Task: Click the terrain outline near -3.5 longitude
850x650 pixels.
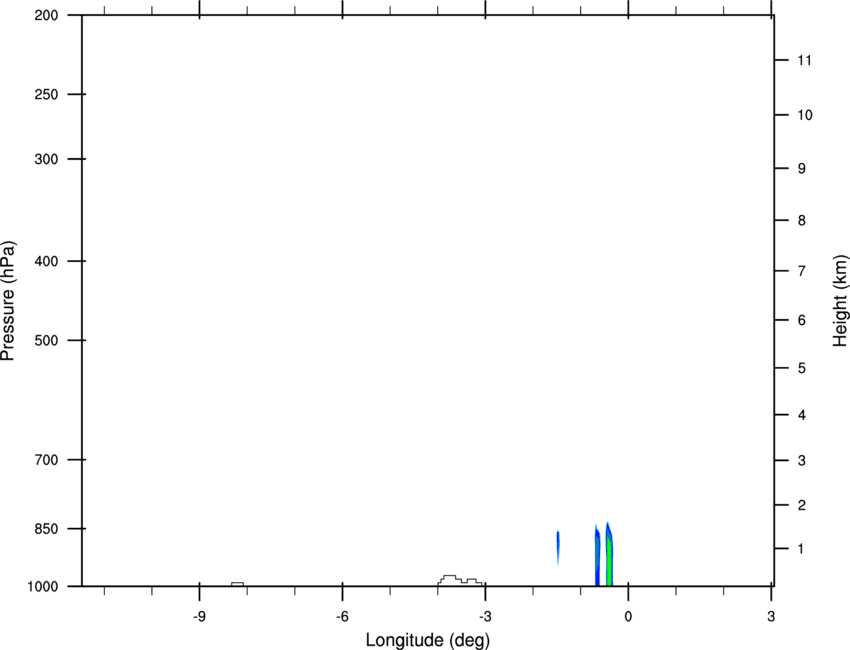Action: 460,580
